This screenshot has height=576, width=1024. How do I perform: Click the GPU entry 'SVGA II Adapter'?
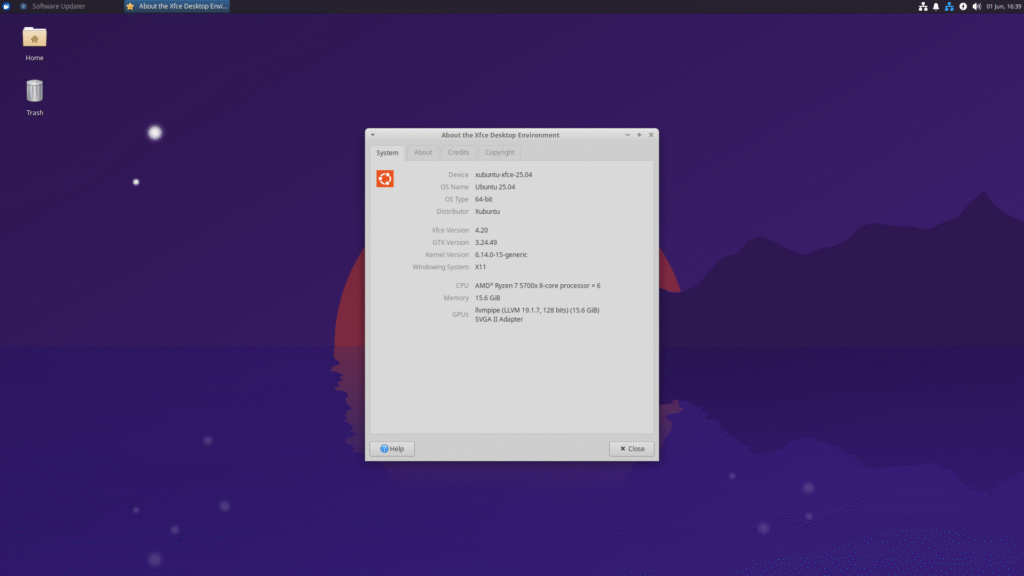(x=499, y=319)
